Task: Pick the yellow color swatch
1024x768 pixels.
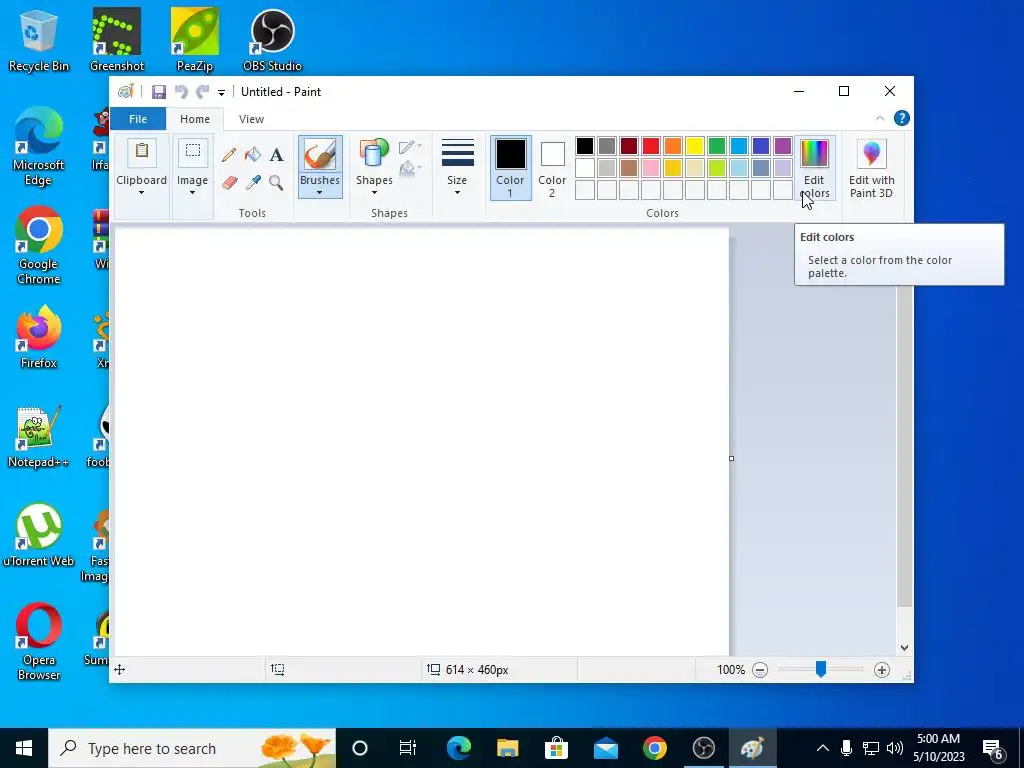Action: pyautogui.click(x=695, y=146)
